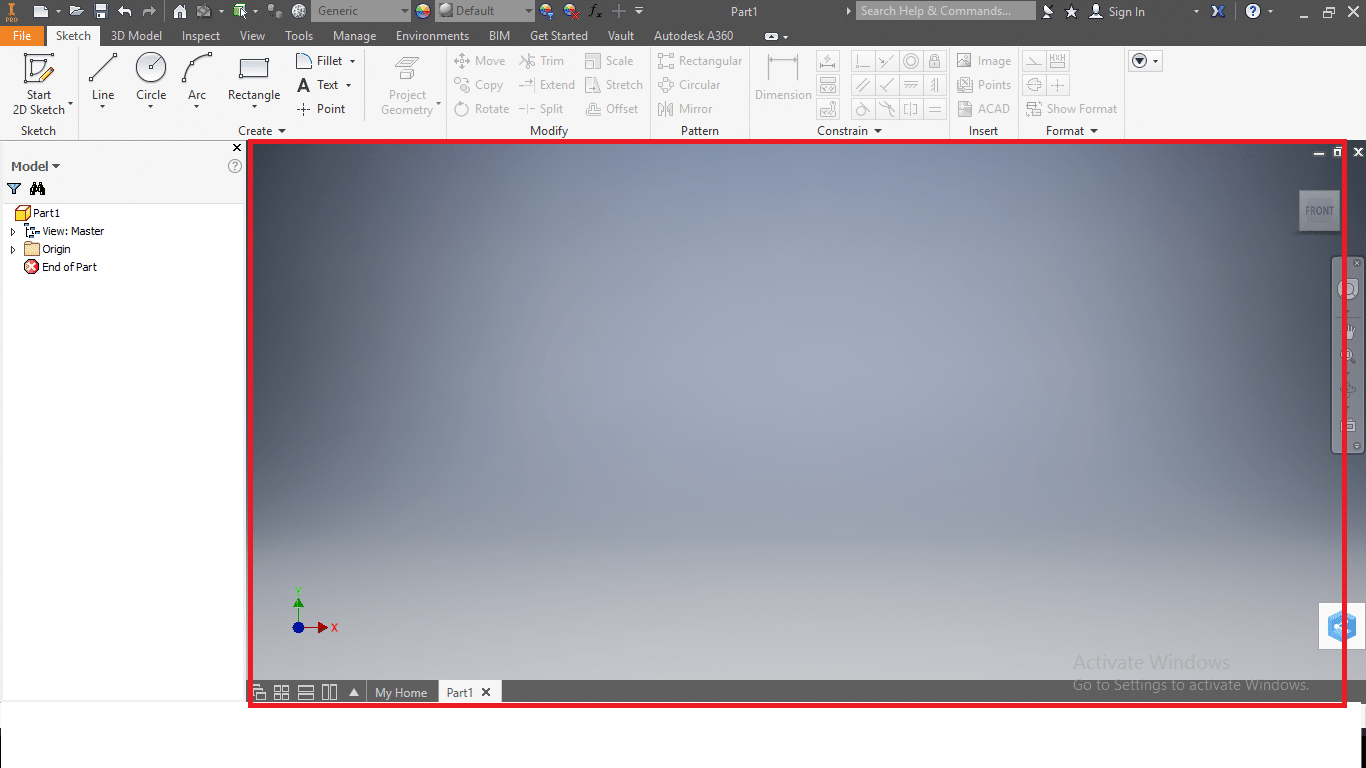Image resolution: width=1366 pixels, height=768 pixels.
Task: Expand the Origin folder in model browser
Action: (11, 249)
